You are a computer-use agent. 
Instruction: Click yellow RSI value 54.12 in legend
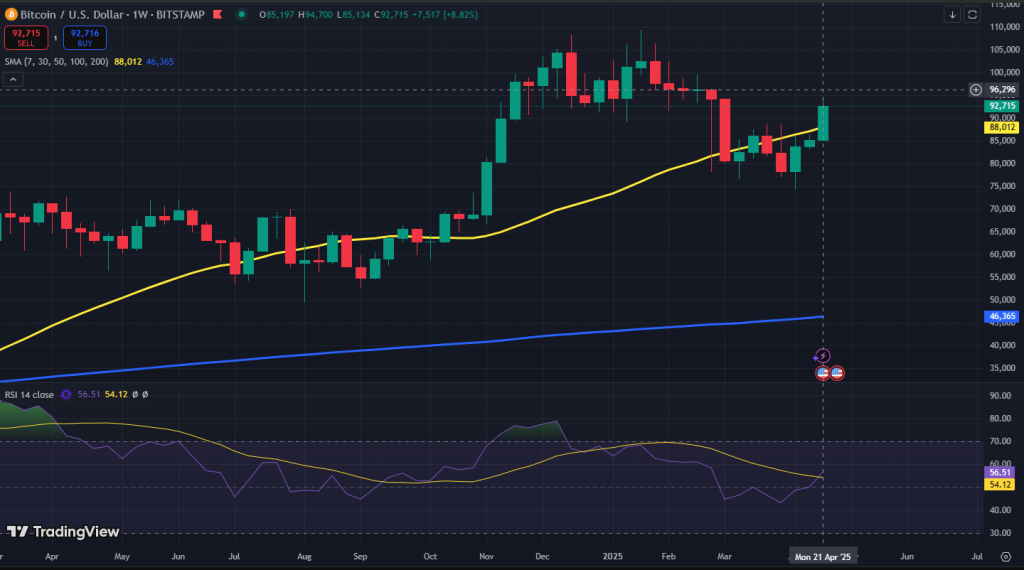[116, 394]
